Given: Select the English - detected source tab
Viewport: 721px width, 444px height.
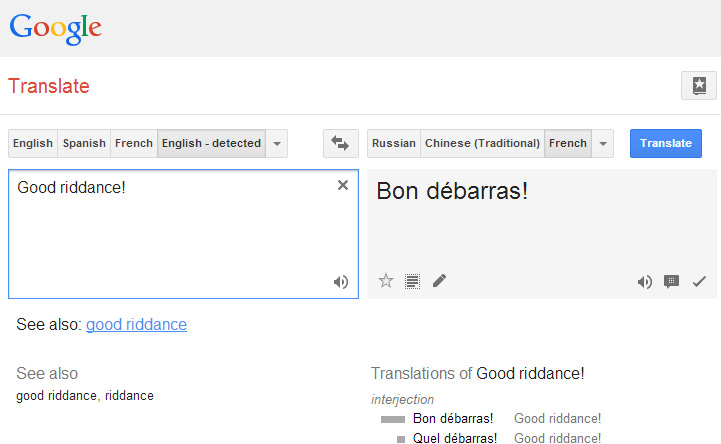Looking at the screenshot, I should coord(212,143).
